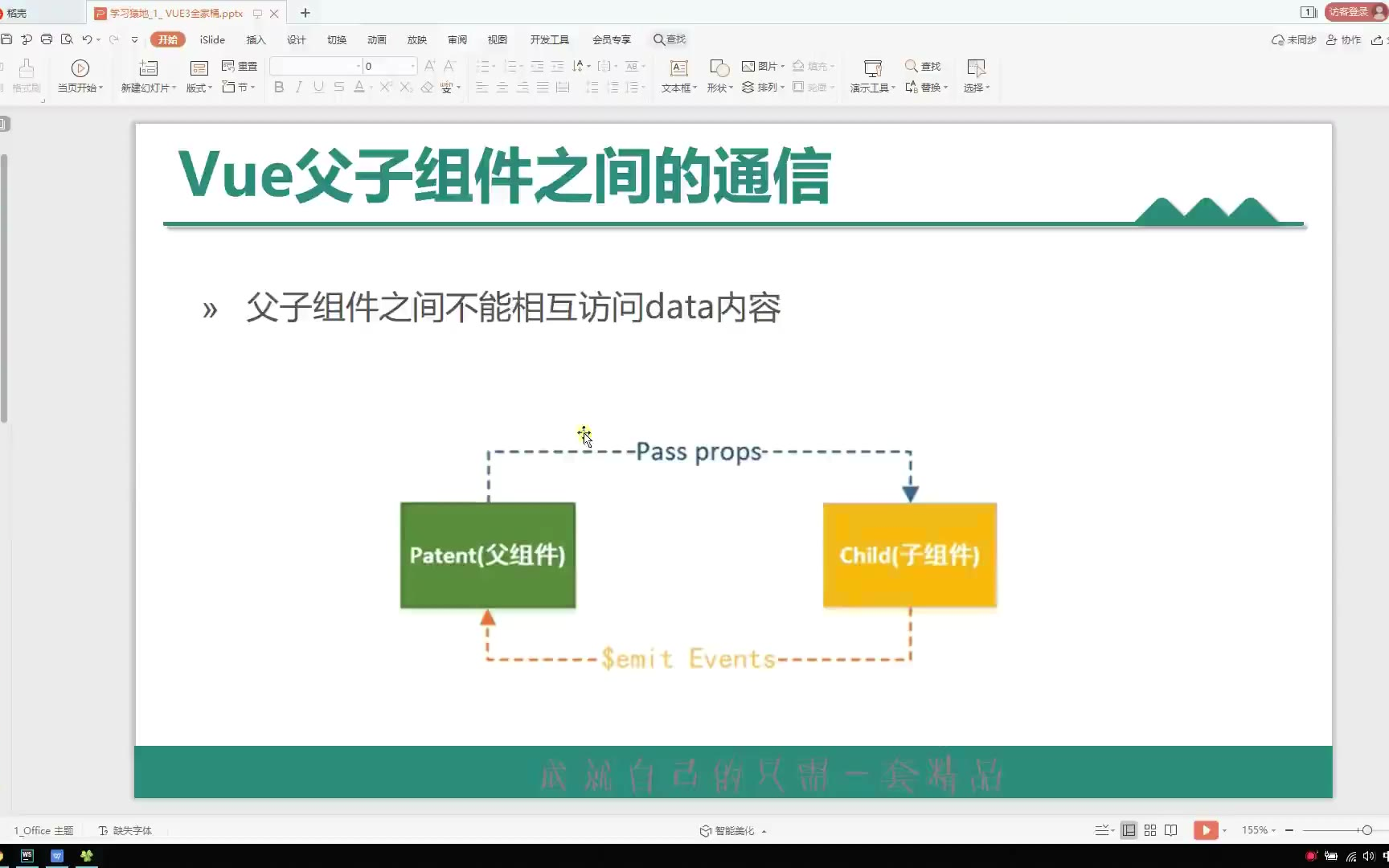Screen dimensions: 1389x868
Task: Increase font size
Action: 430,66
